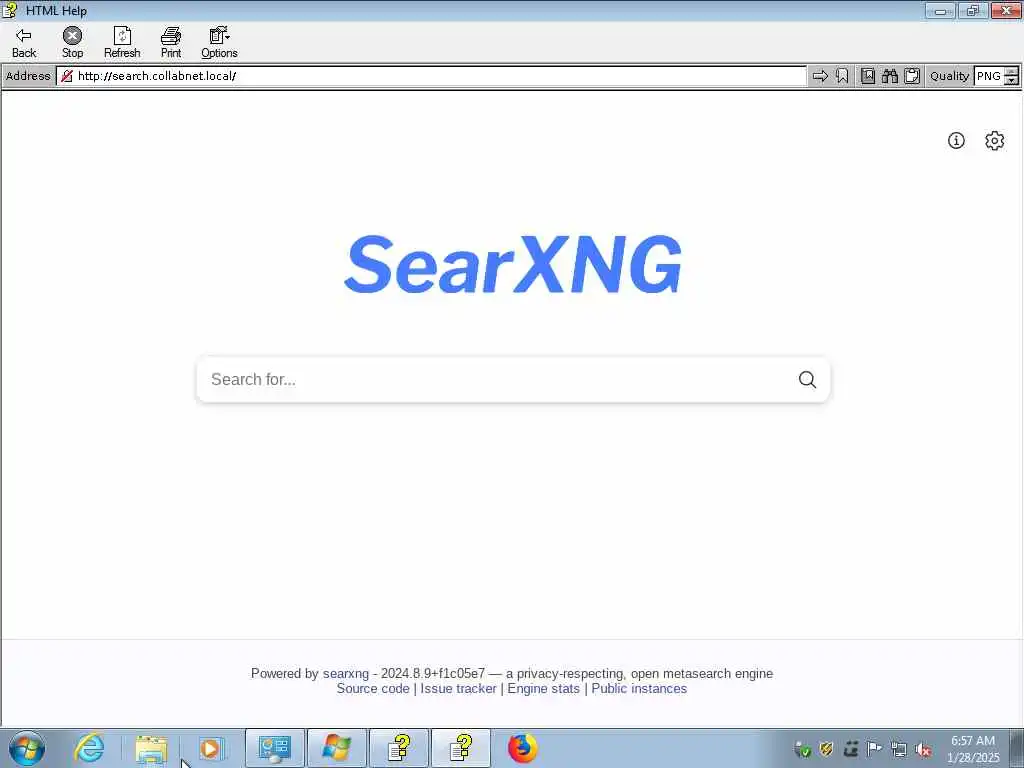Image resolution: width=1024 pixels, height=768 pixels.
Task: Refresh the page from the toolbar
Action: click(x=122, y=43)
